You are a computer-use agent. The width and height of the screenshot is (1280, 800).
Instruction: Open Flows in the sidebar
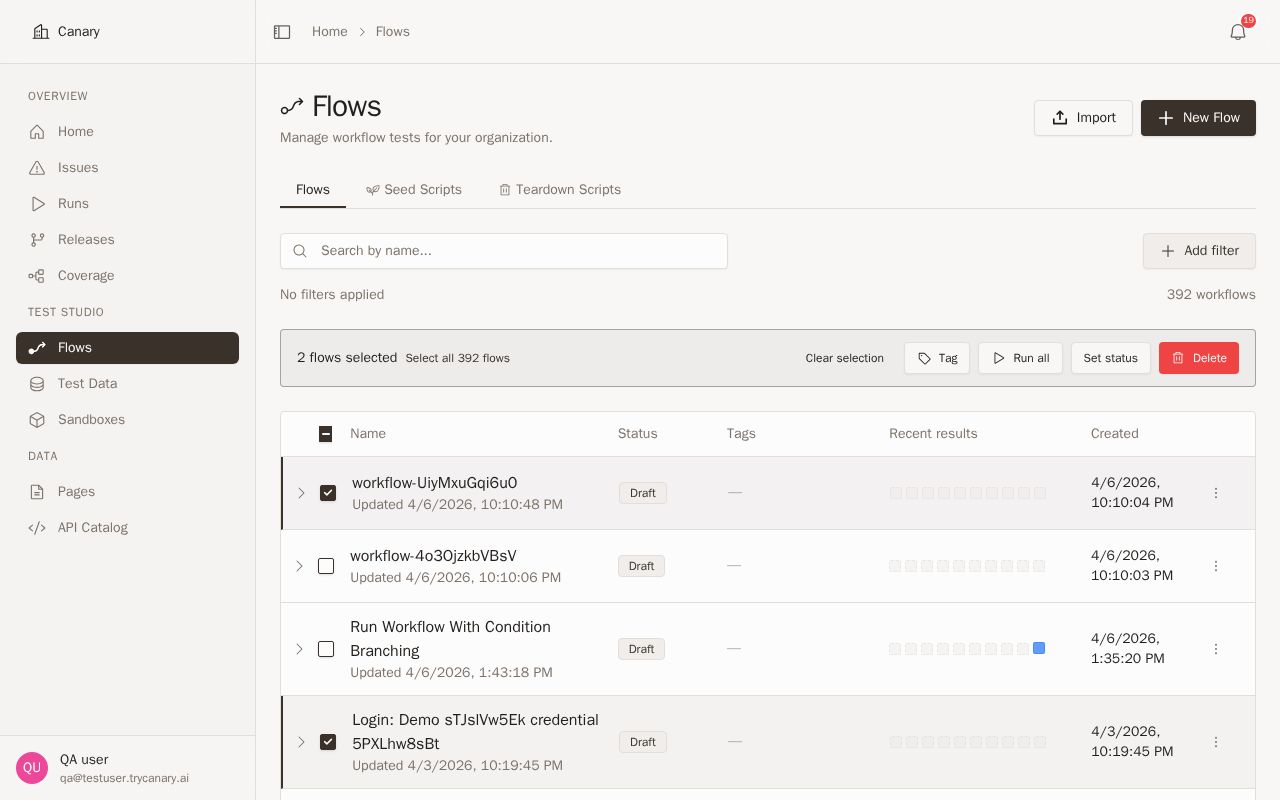click(128, 348)
